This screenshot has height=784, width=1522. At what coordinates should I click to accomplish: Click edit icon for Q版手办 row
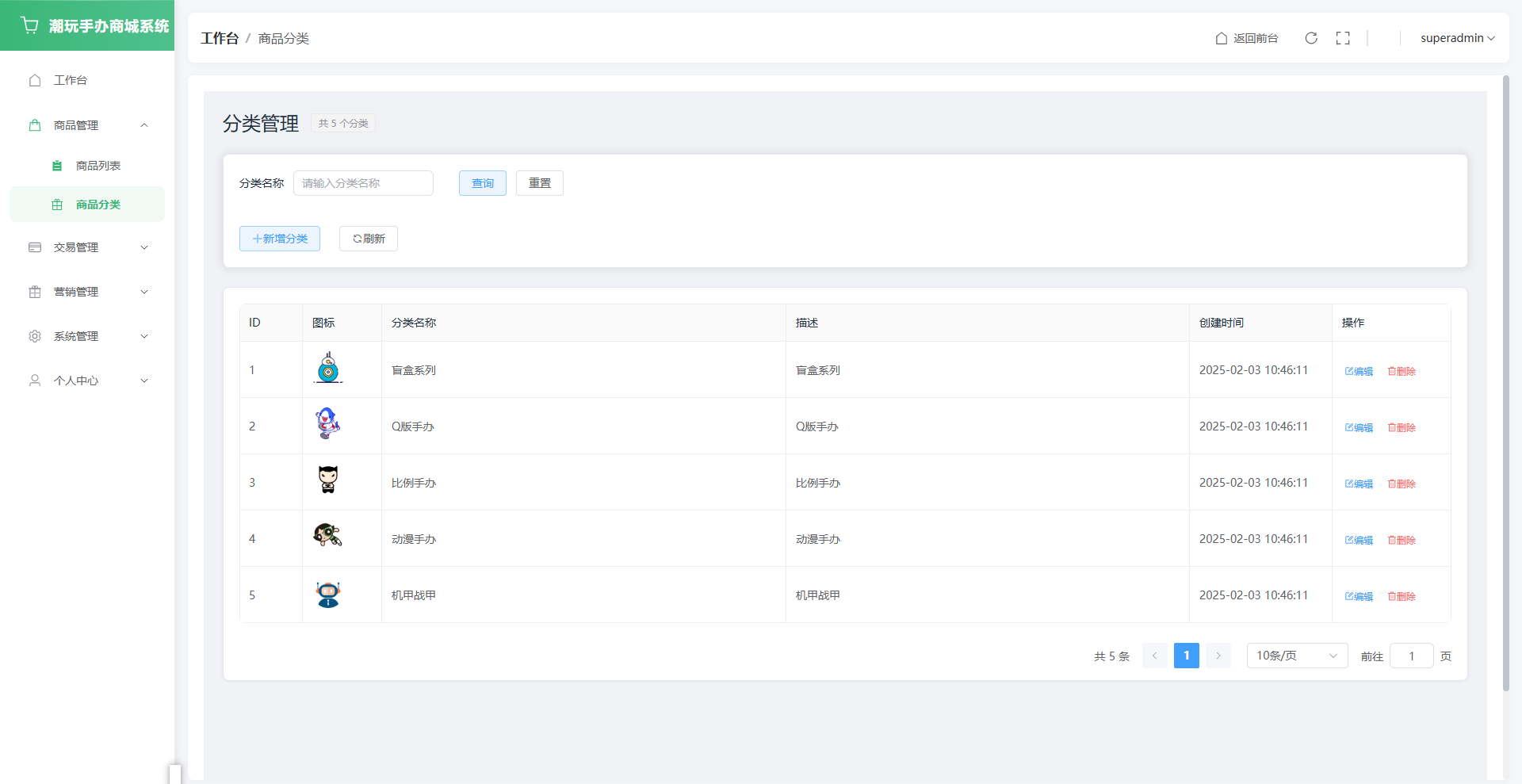click(1359, 427)
